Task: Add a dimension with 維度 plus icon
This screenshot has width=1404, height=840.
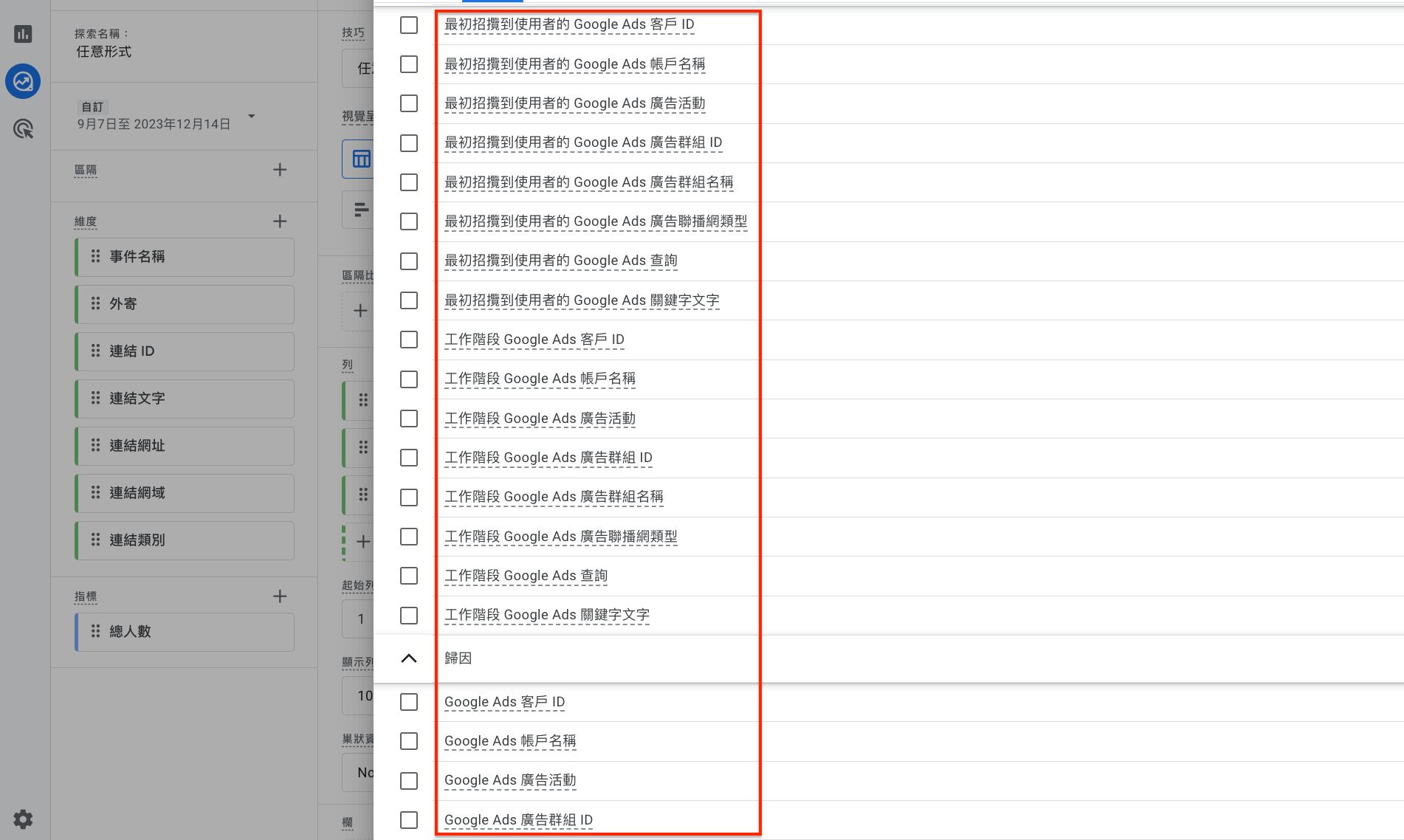Action: pyautogui.click(x=280, y=221)
